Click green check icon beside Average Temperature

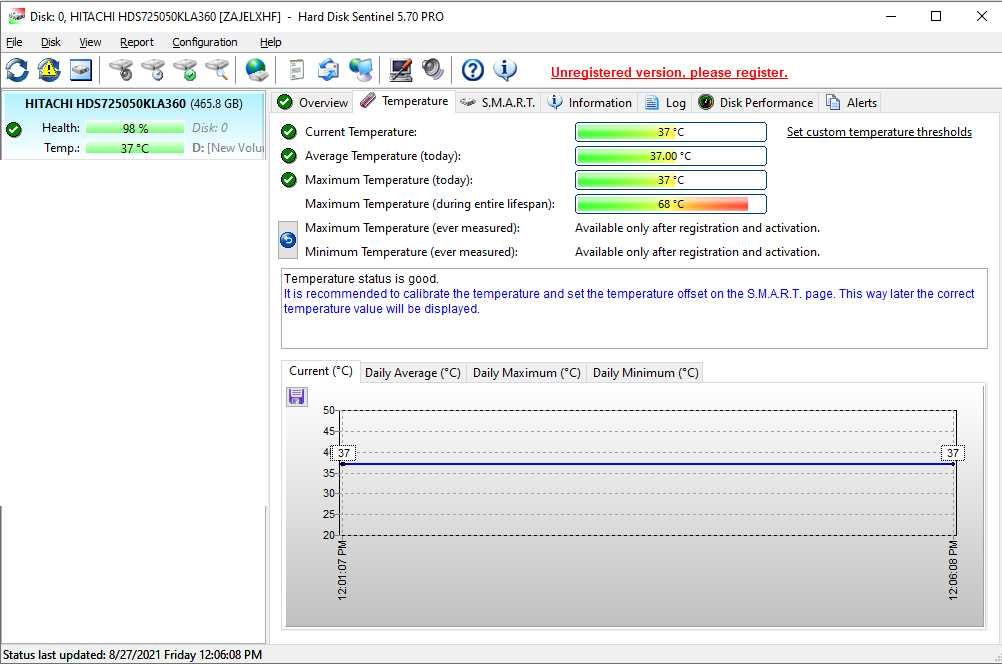(289, 156)
